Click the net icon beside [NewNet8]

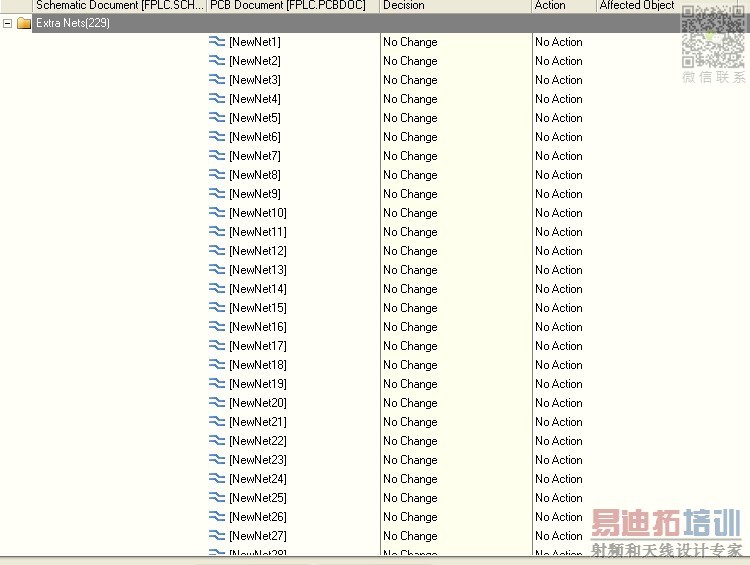click(x=217, y=175)
